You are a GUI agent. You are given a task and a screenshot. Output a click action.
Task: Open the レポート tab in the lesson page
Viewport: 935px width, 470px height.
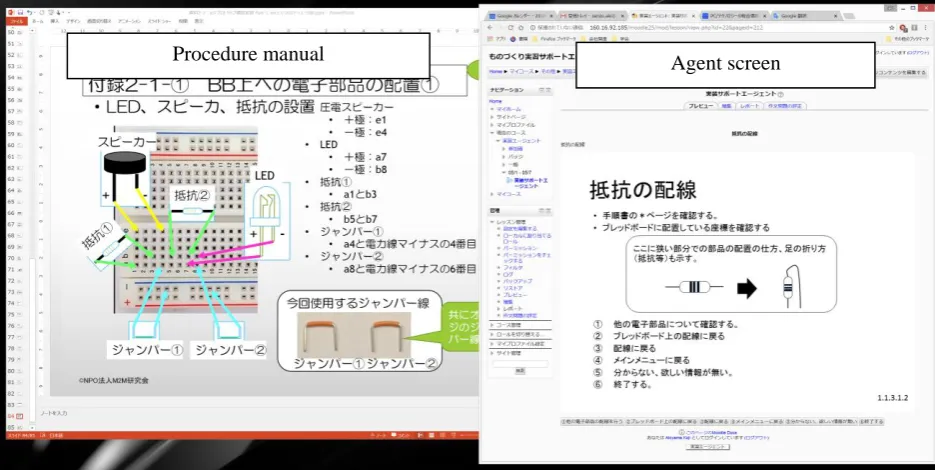tap(750, 106)
